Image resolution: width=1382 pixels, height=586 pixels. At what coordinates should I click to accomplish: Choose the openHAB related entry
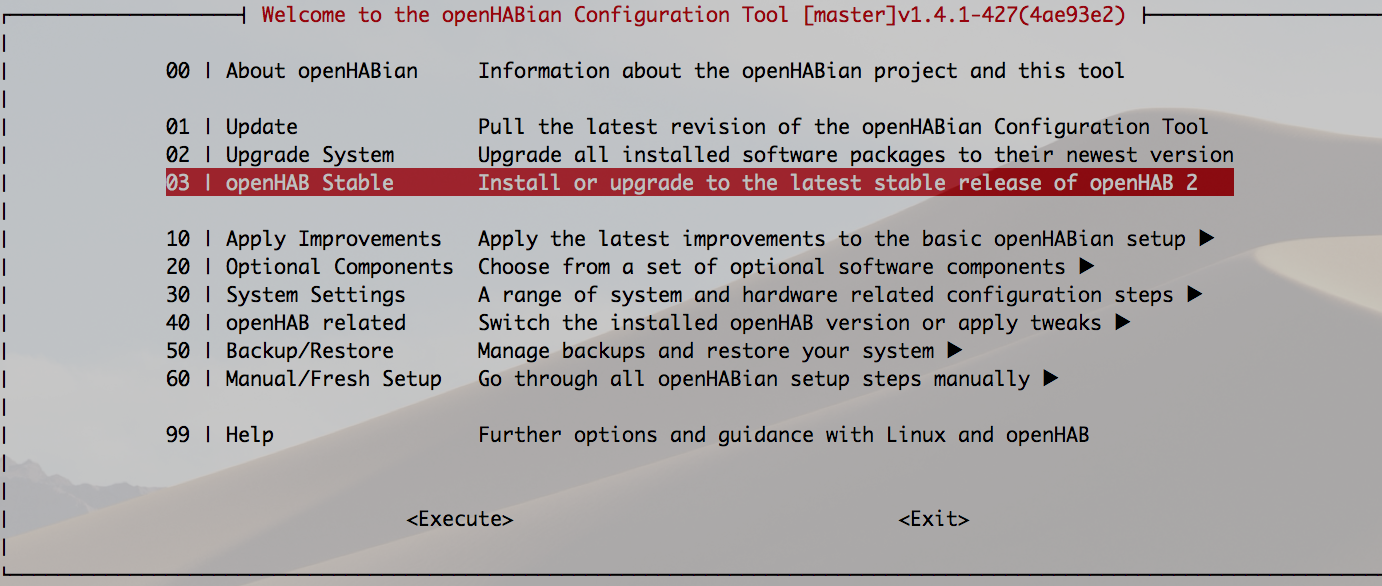tap(315, 323)
